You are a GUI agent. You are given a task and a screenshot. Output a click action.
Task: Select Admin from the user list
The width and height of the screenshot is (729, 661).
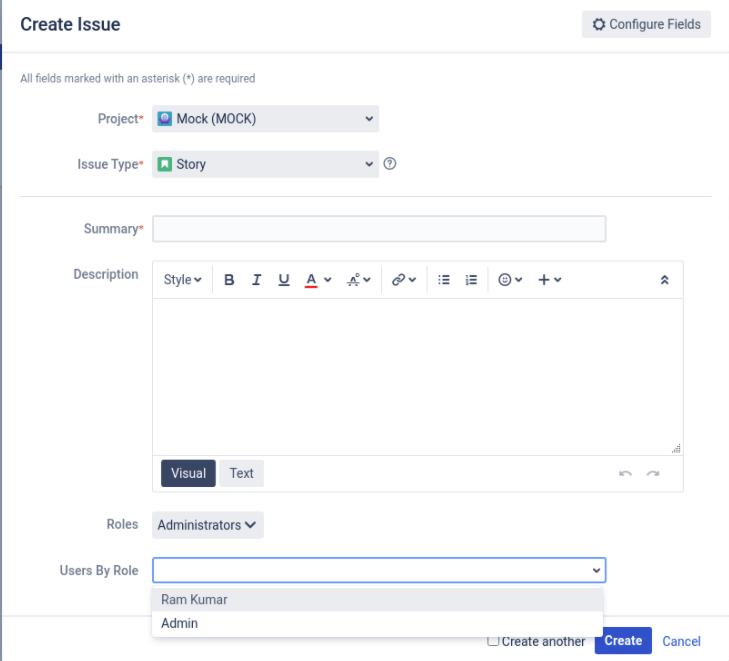pyautogui.click(x=378, y=623)
